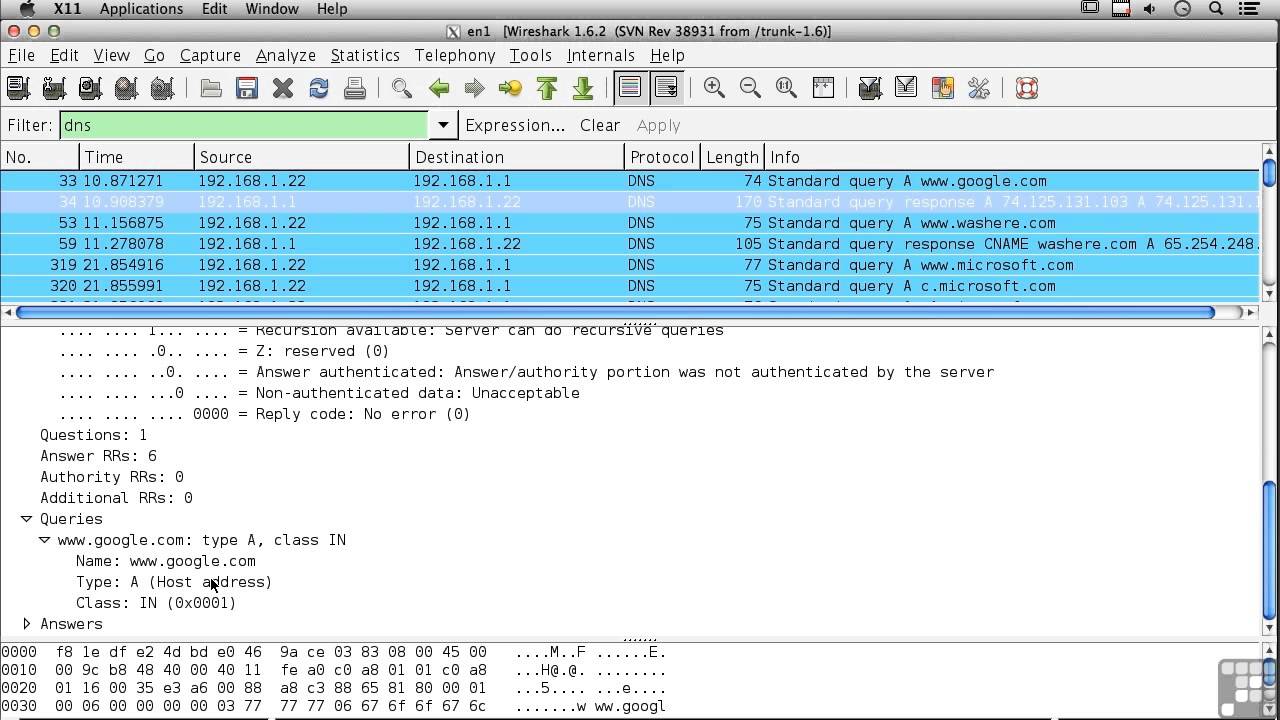Select packet 33 query www.google.com
Screen dimensions: 1280x720
pyautogui.click(x=630, y=181)
